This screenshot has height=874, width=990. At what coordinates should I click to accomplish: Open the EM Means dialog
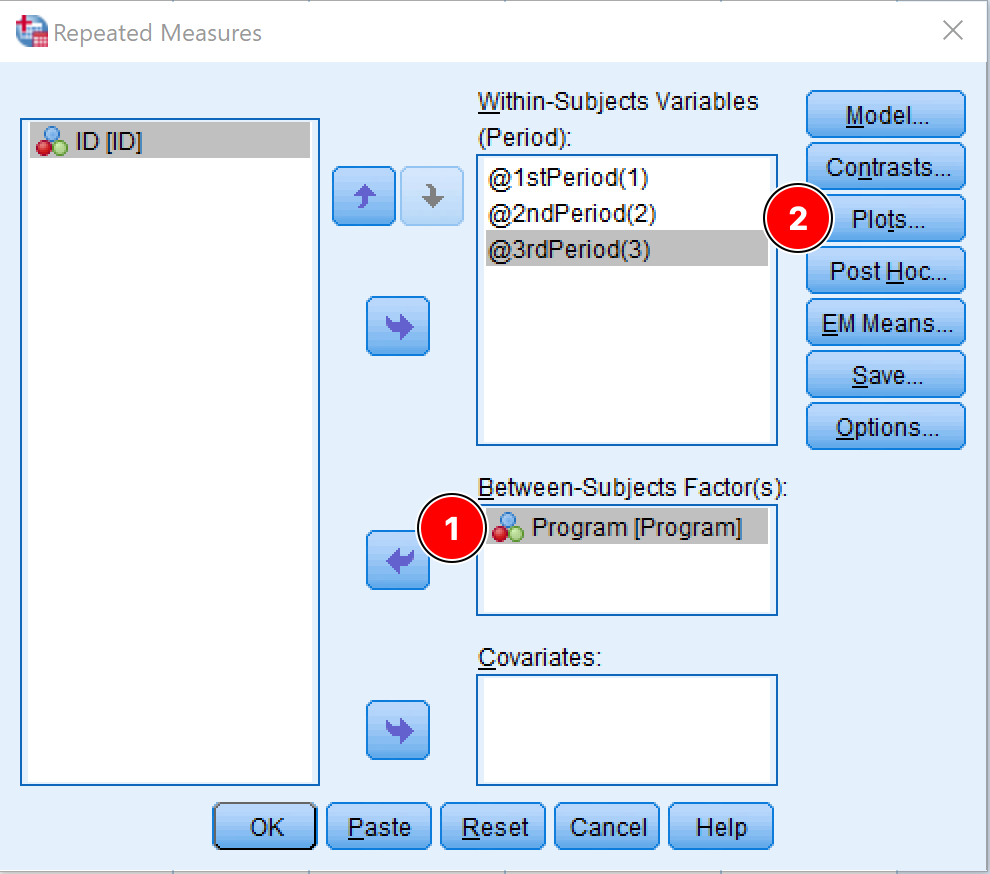(x=885, y=322)
